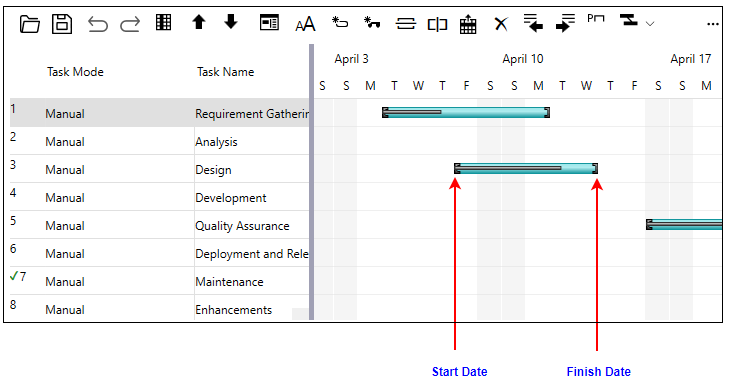The image size is (731, 383).
Task: Open the three-dots overflow menu
Action: click(x=712, y=24)
